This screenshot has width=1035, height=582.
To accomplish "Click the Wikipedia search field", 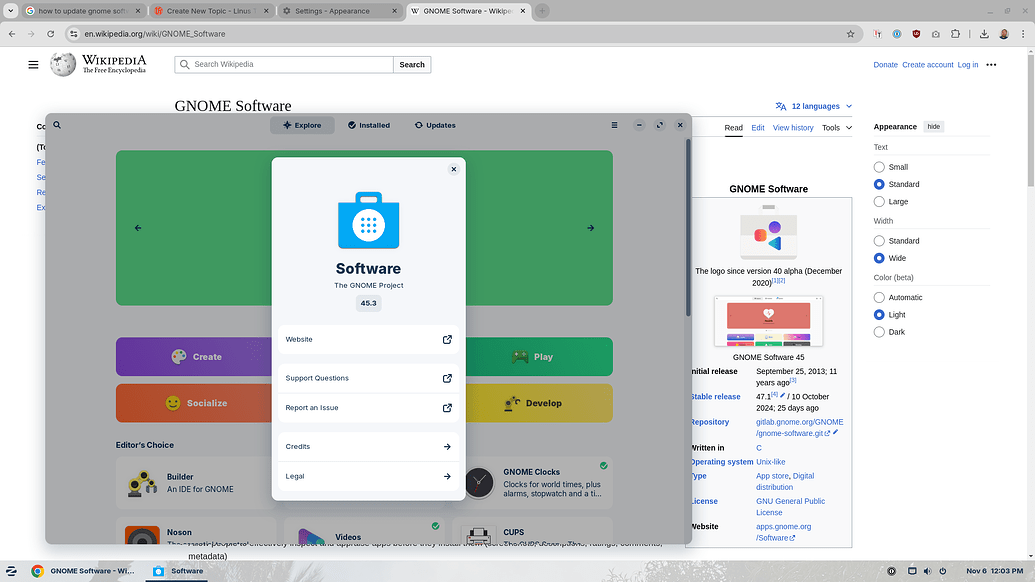I will 281,63.
